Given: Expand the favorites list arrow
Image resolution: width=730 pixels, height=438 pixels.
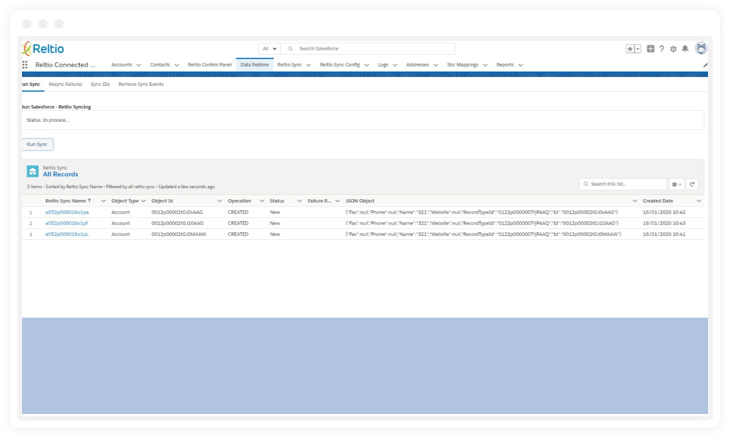Looking at the screenshot, I should tap(638, 49).
